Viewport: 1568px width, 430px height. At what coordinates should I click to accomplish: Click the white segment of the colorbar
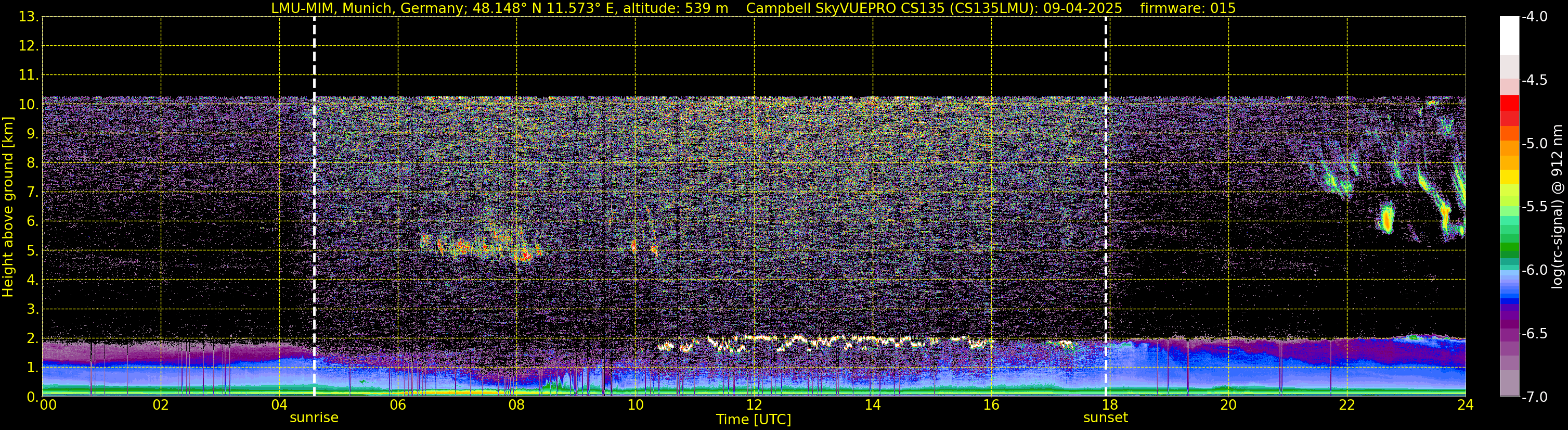click(x=1510, y=36)
